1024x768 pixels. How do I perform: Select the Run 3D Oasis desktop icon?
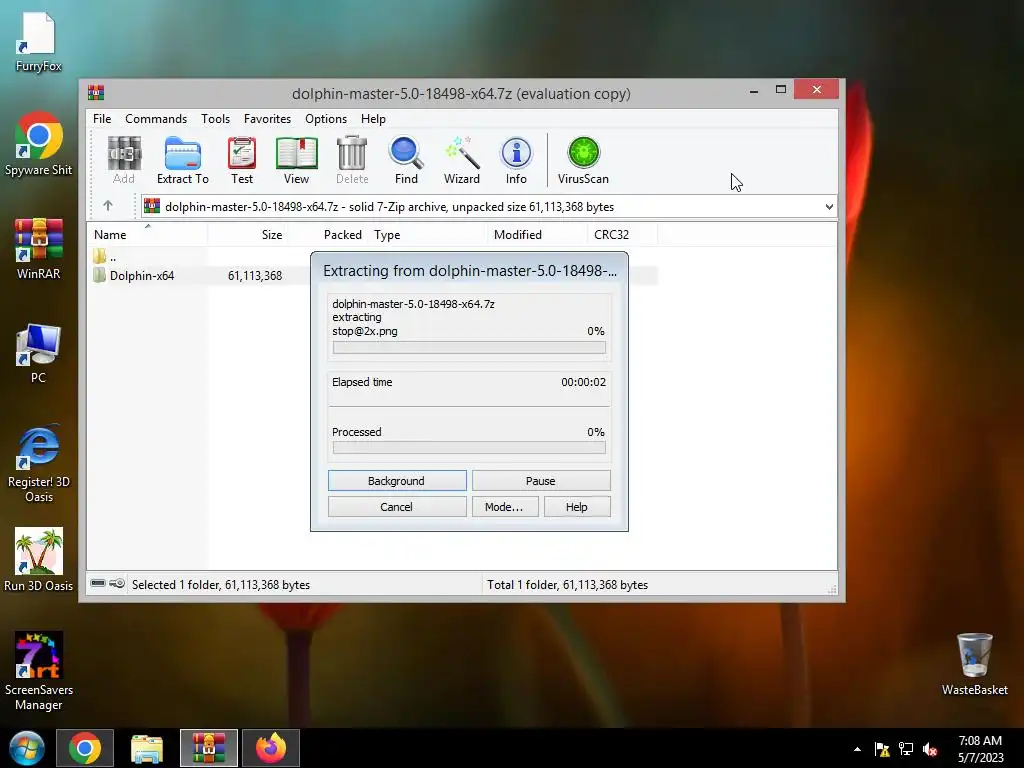click(39, 560)
